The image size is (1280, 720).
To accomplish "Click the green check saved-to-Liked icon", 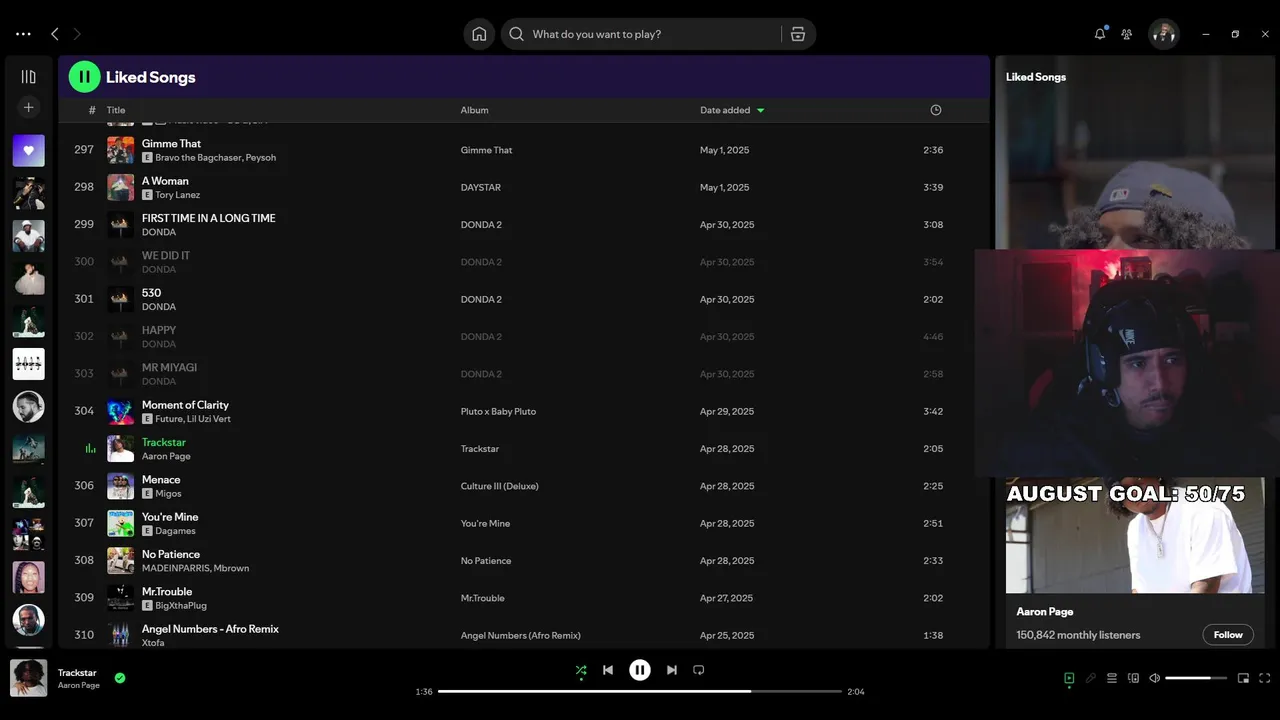I will point(120,678).
